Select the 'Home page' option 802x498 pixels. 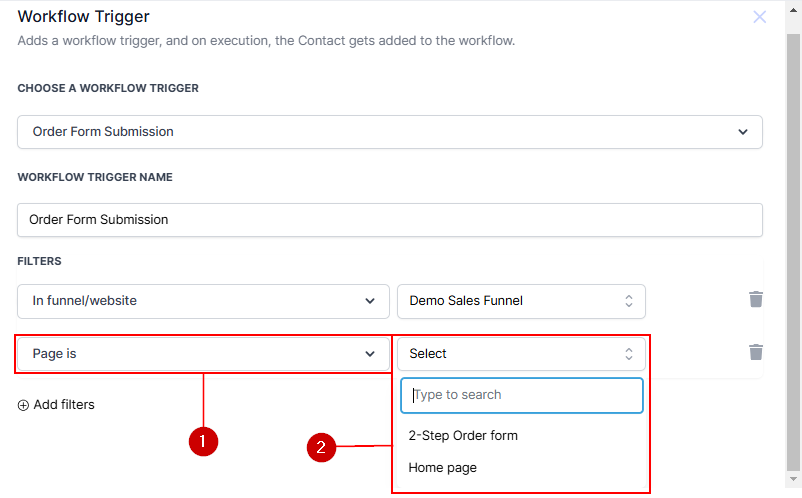[x=443, y=468]
